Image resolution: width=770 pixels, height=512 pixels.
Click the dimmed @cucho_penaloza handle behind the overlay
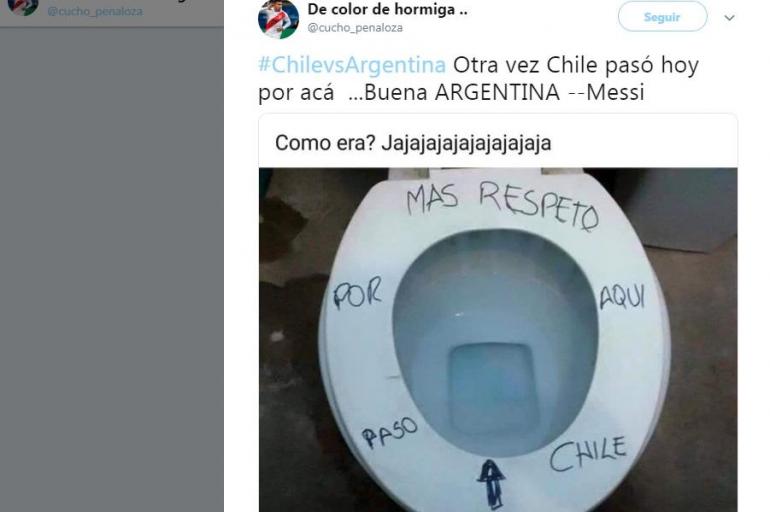pos(95,11)
